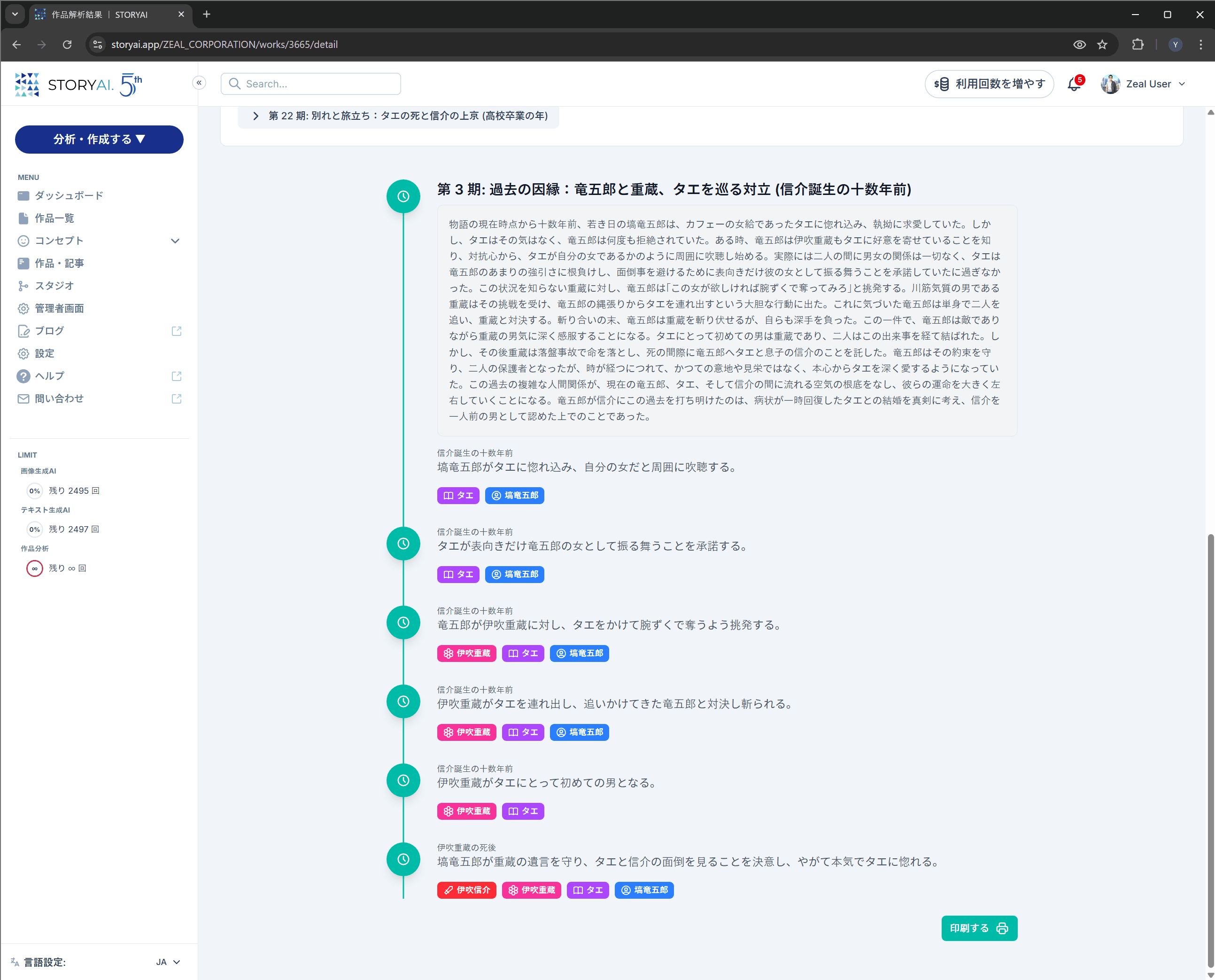Click the dashboard icon in menu
This screenshot has height=980, width=1215.
[23, 196]
